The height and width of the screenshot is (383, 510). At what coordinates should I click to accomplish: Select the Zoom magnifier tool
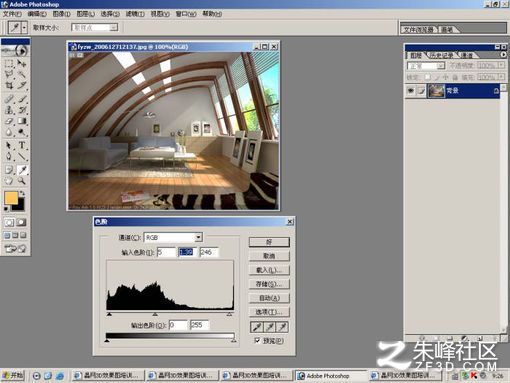click(x=22, y=181)
